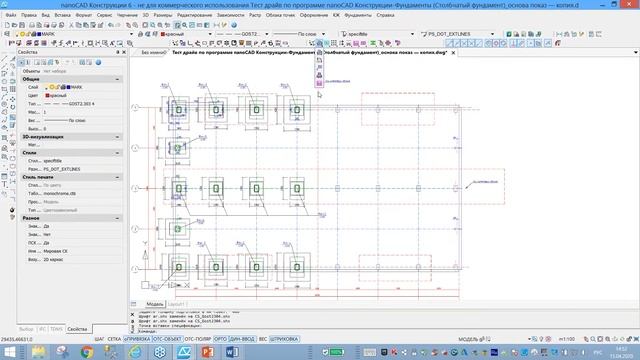Click the first blue tool icon in the right toolbar
The height and width of the screenshot is (360, 640).
[450, 43]
